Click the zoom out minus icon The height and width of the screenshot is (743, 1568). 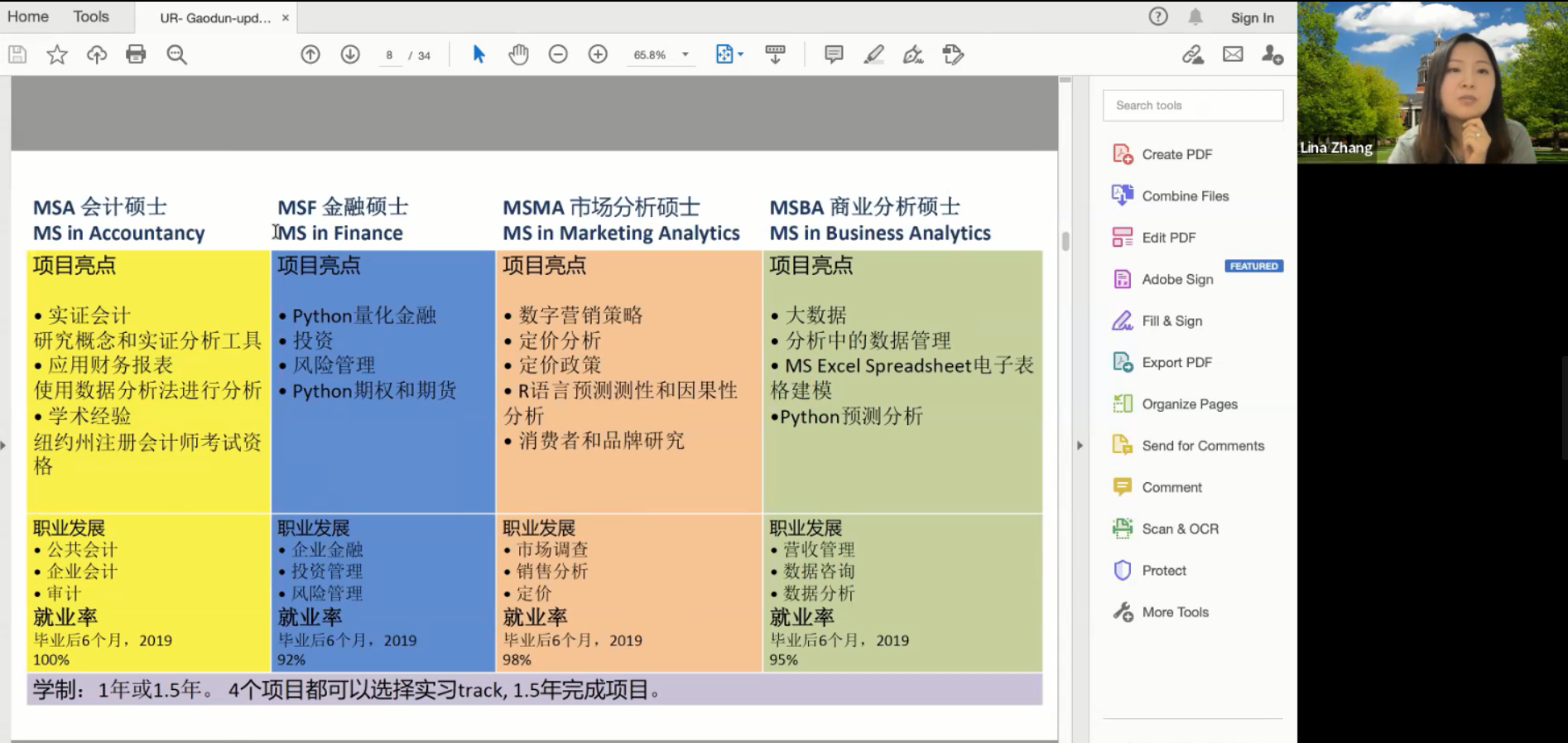[x=558, y=55]
